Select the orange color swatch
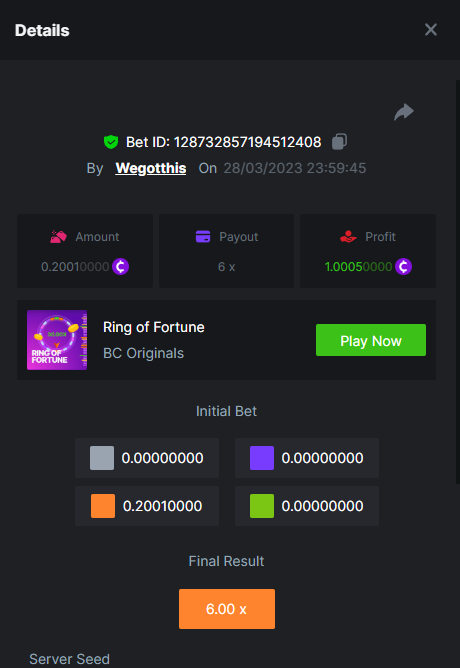 tap(103, 506)
